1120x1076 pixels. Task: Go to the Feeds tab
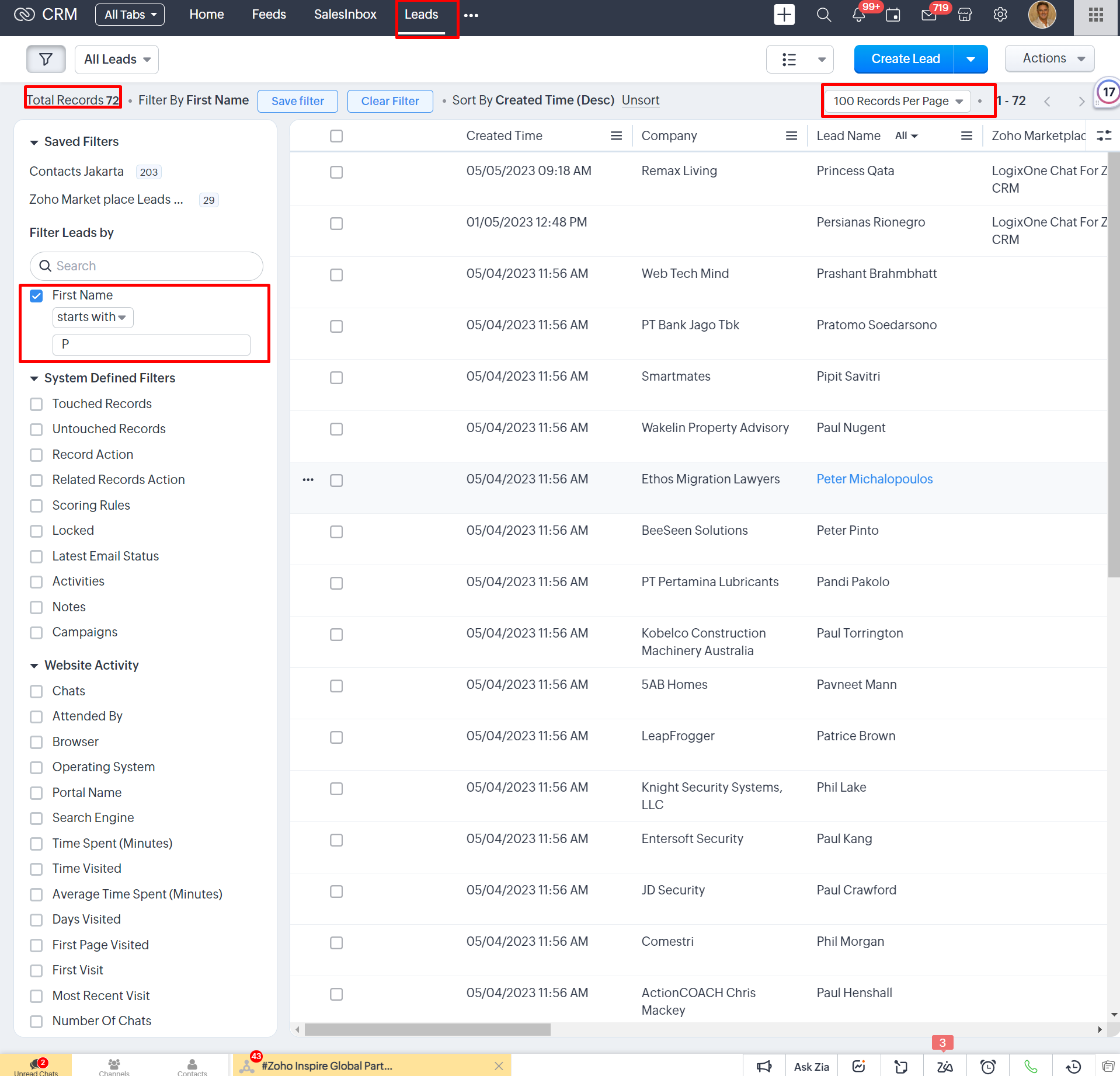tap(269, 15)
